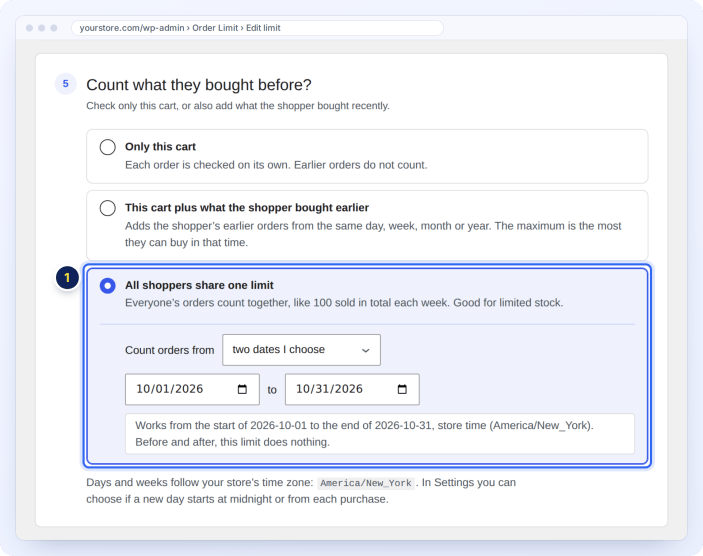Open calendar picker for start date 10/01/2026
Image resolution: width=703 pixels, height=556 pixels.
[242, 389]
